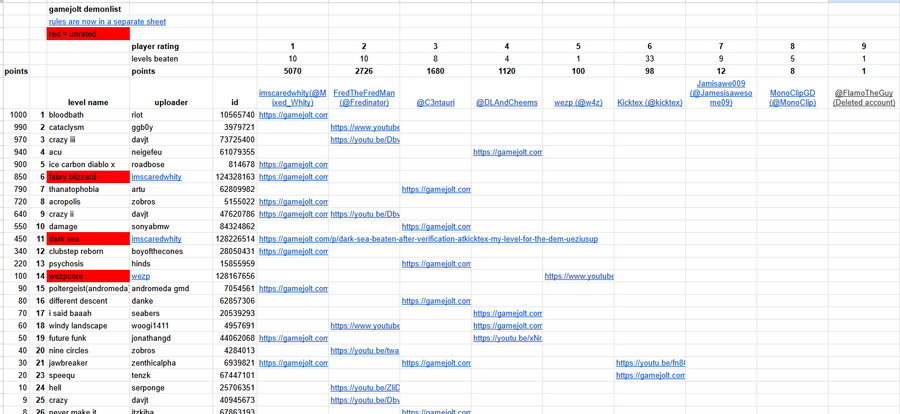Select the 'gamejolt demonlist' title cell
The image size is (900, 414).
(x=88, y=10)
